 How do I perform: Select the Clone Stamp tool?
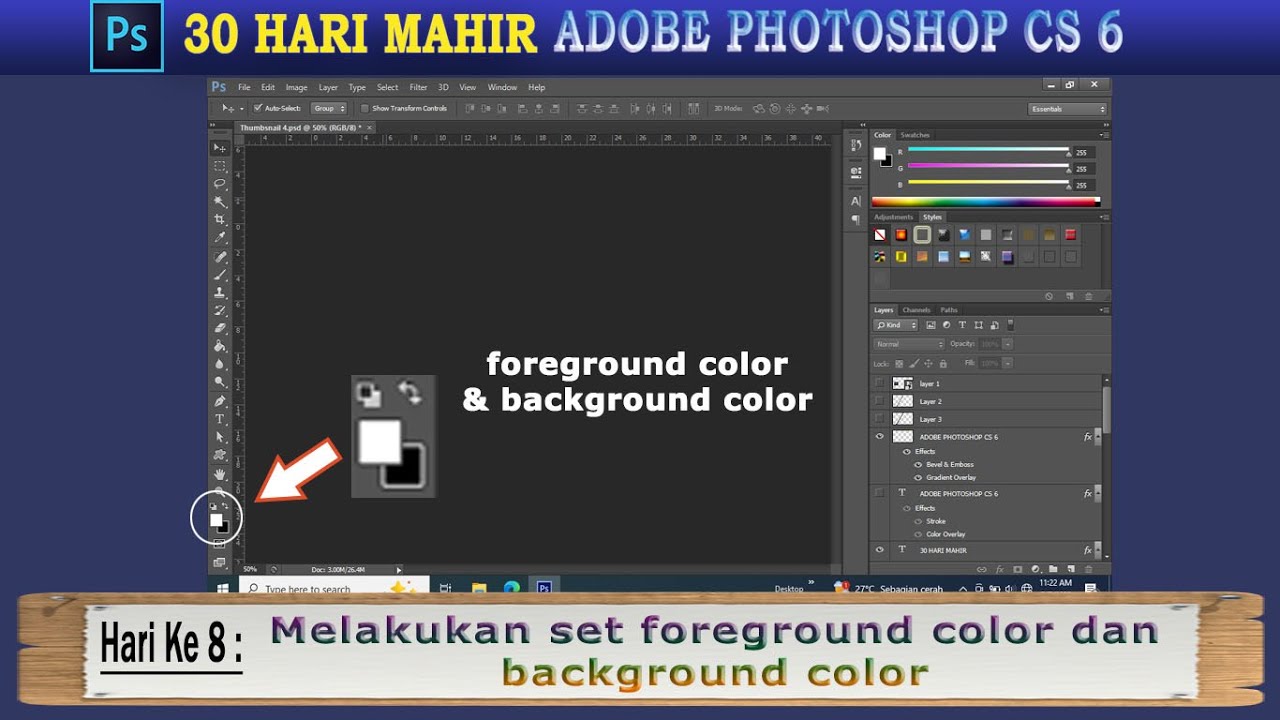[220, 293]
